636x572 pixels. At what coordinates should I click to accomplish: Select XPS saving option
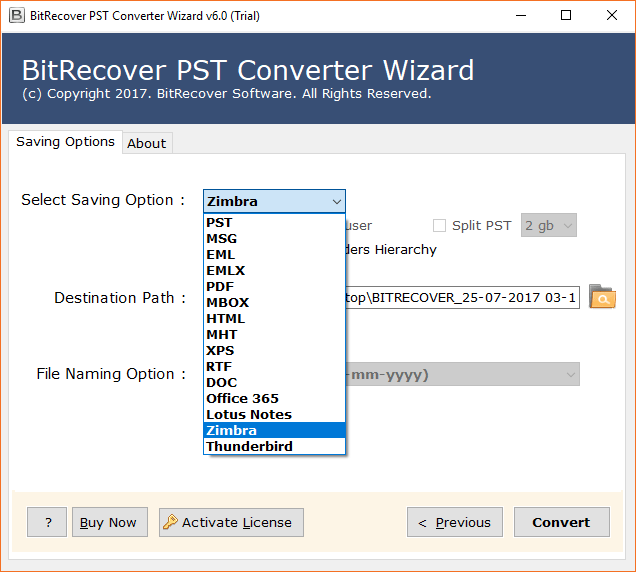click(x=274, y=351)
